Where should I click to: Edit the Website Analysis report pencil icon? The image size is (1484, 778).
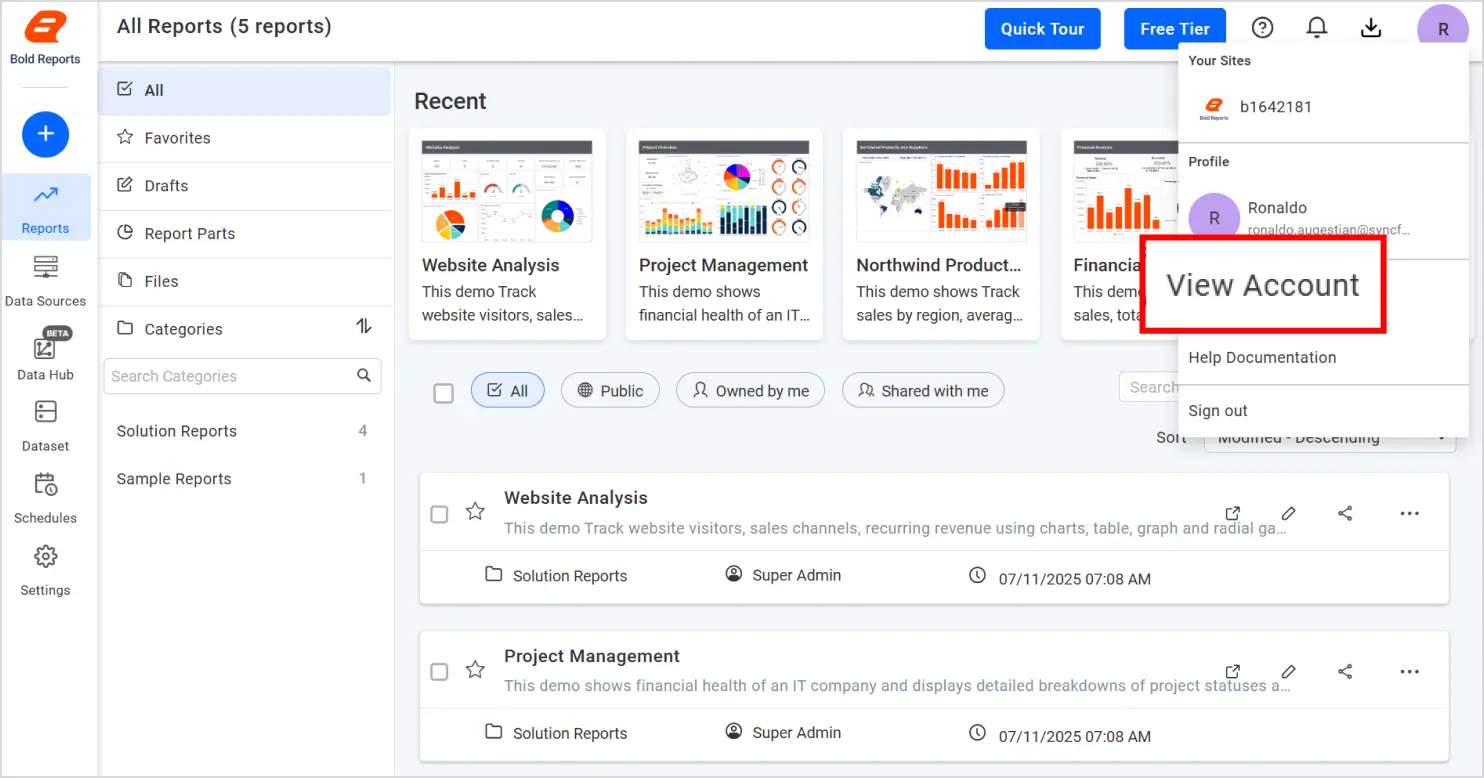1289,513
